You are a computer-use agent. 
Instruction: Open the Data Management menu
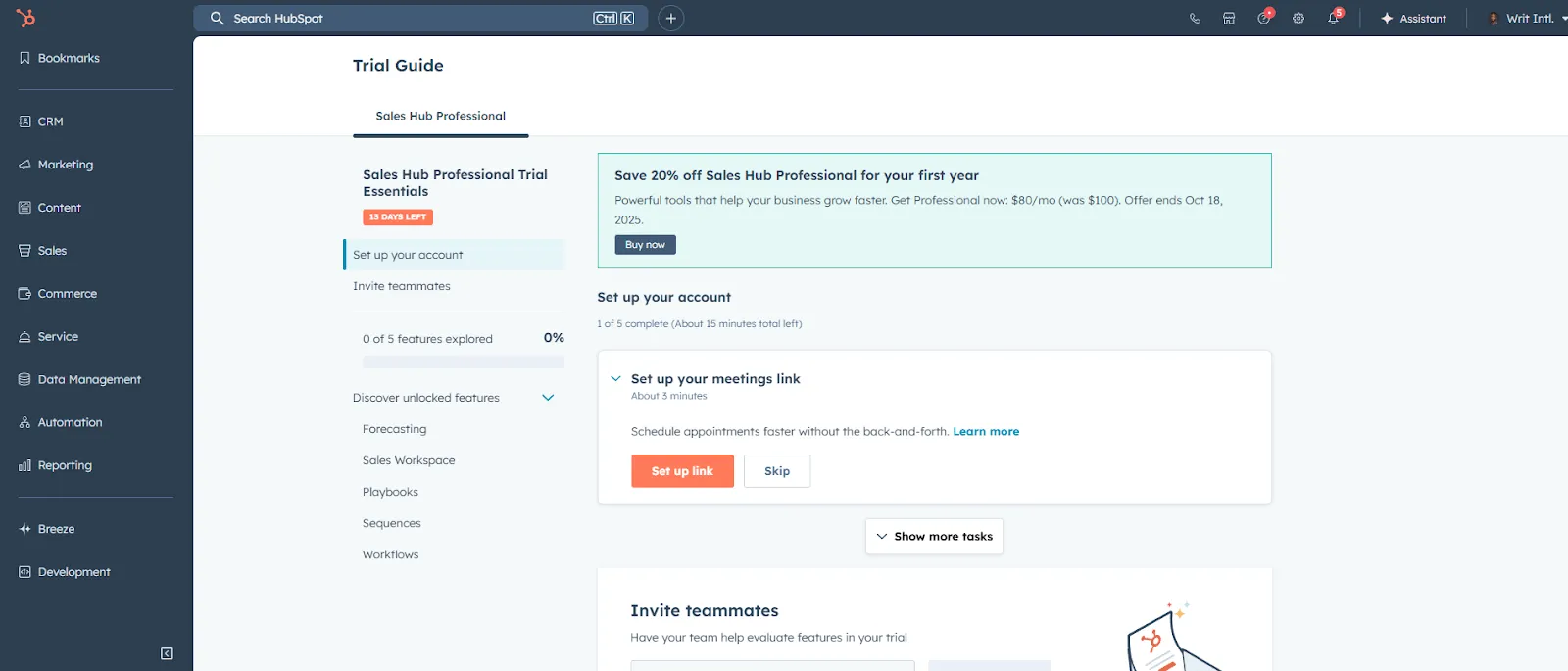pyautogui.click(x=79, y=380)
